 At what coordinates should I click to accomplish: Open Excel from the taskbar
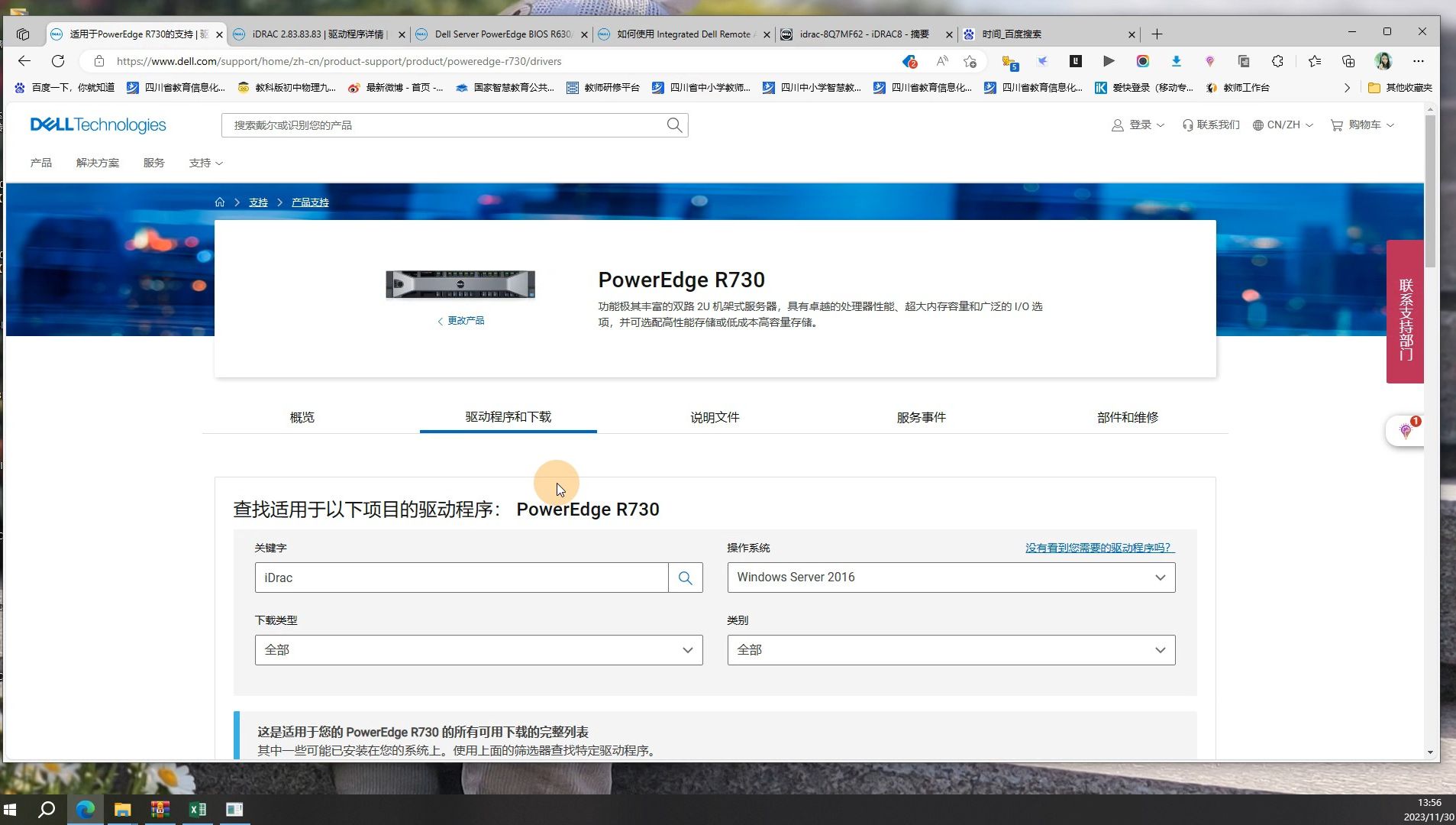[197, 809]
